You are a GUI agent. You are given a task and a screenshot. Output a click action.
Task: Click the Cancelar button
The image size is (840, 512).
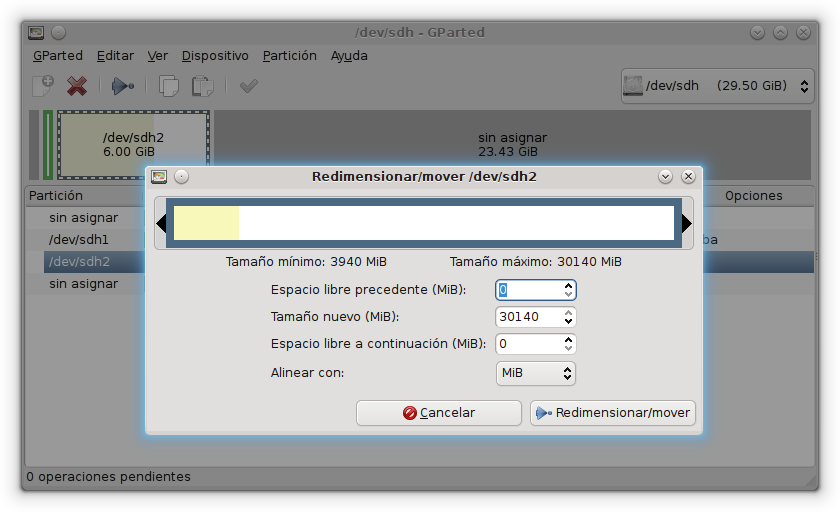[x=439, y=413]
